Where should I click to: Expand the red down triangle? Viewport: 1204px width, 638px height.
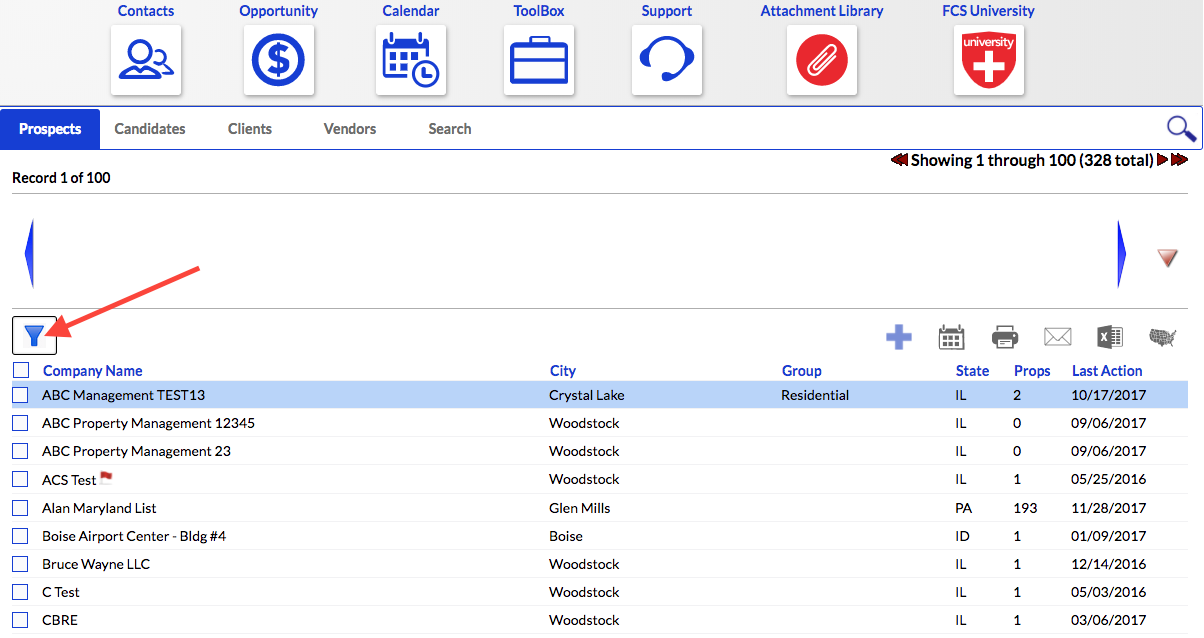click(1167, 258)
